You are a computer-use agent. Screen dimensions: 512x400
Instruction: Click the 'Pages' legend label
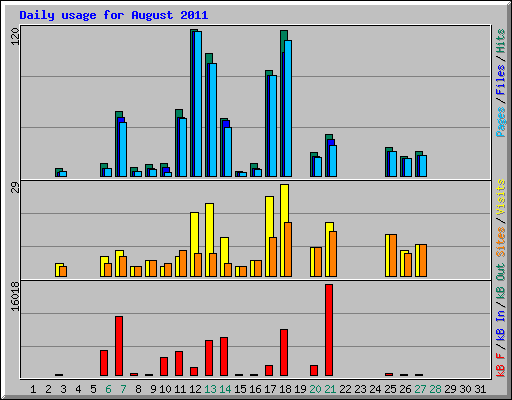(500, 122)
